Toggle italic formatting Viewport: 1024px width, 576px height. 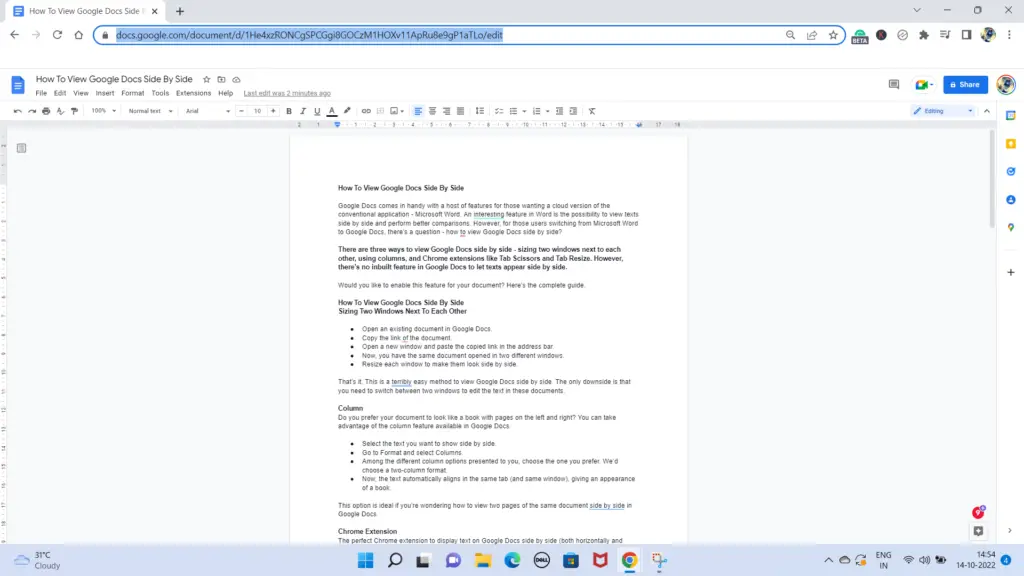(303, 111)
